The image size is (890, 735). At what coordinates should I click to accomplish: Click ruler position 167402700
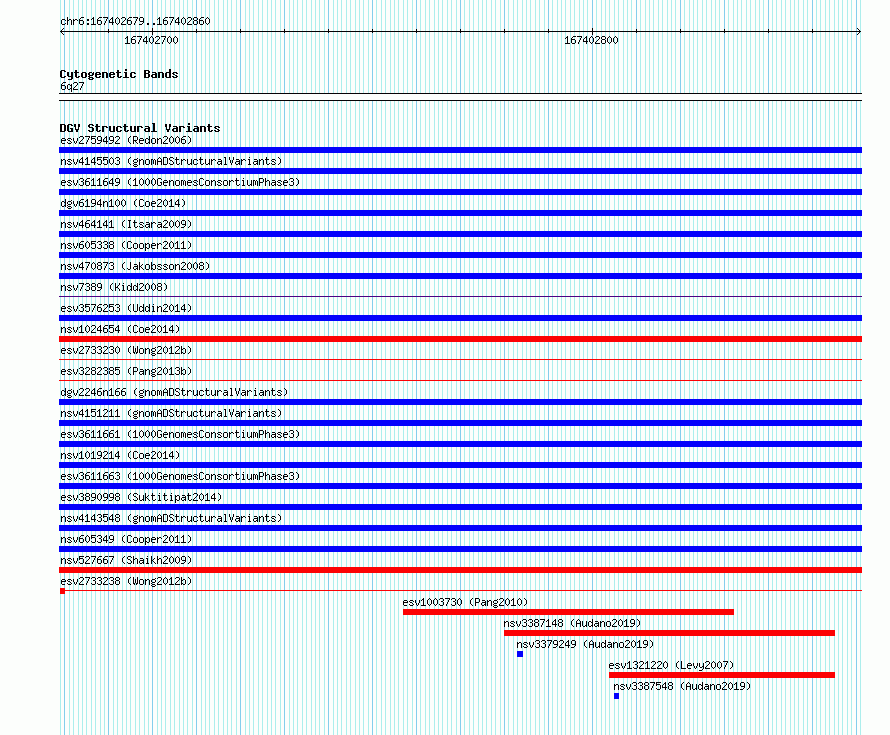[152, 39]
